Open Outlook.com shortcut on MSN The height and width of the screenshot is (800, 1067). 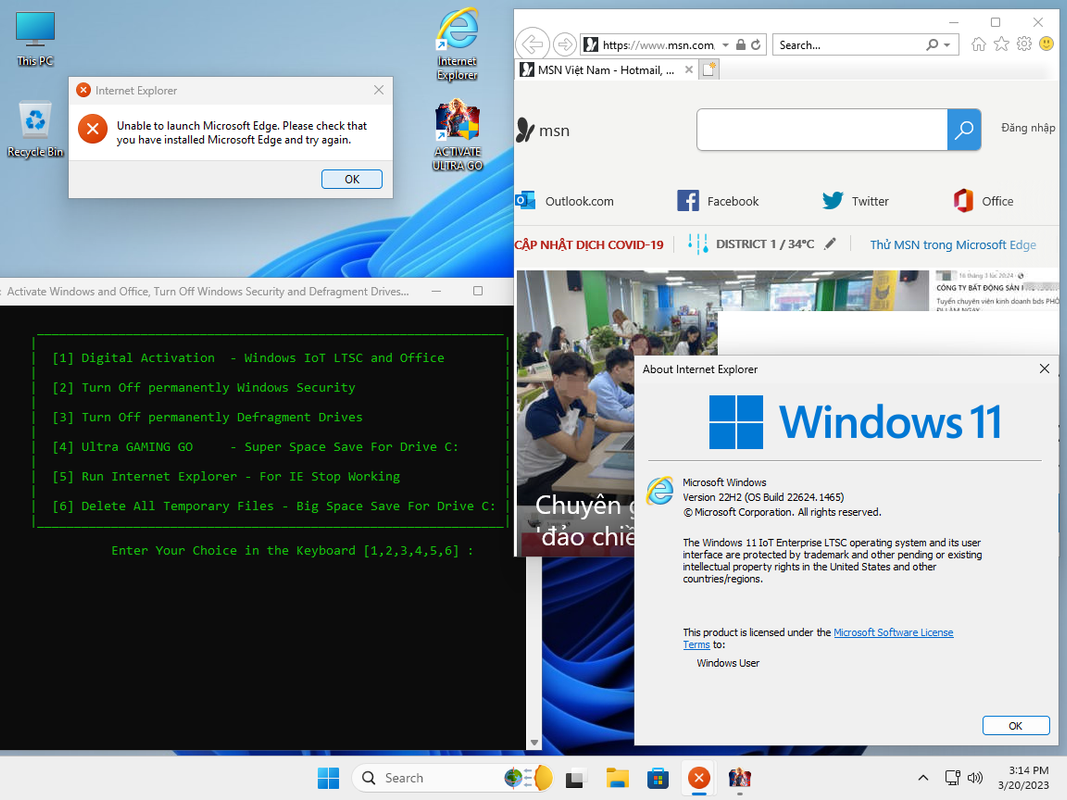point(564,201)
